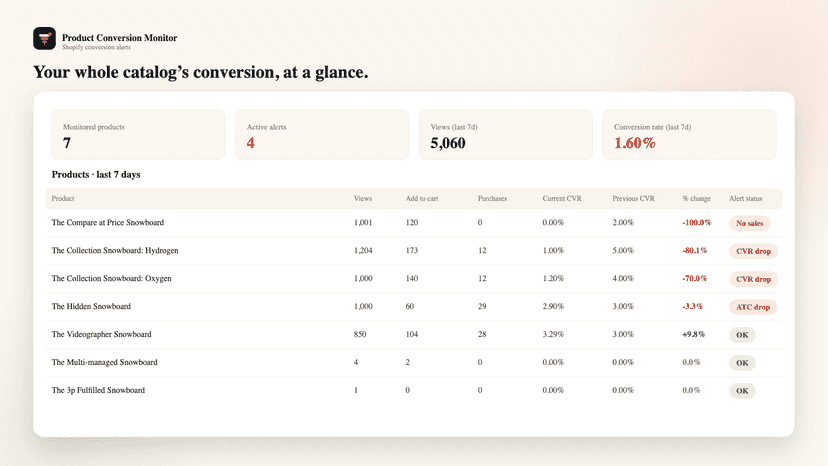Click the ATC drop alert badge
This screenshot has width=828, height=466.
753,307
